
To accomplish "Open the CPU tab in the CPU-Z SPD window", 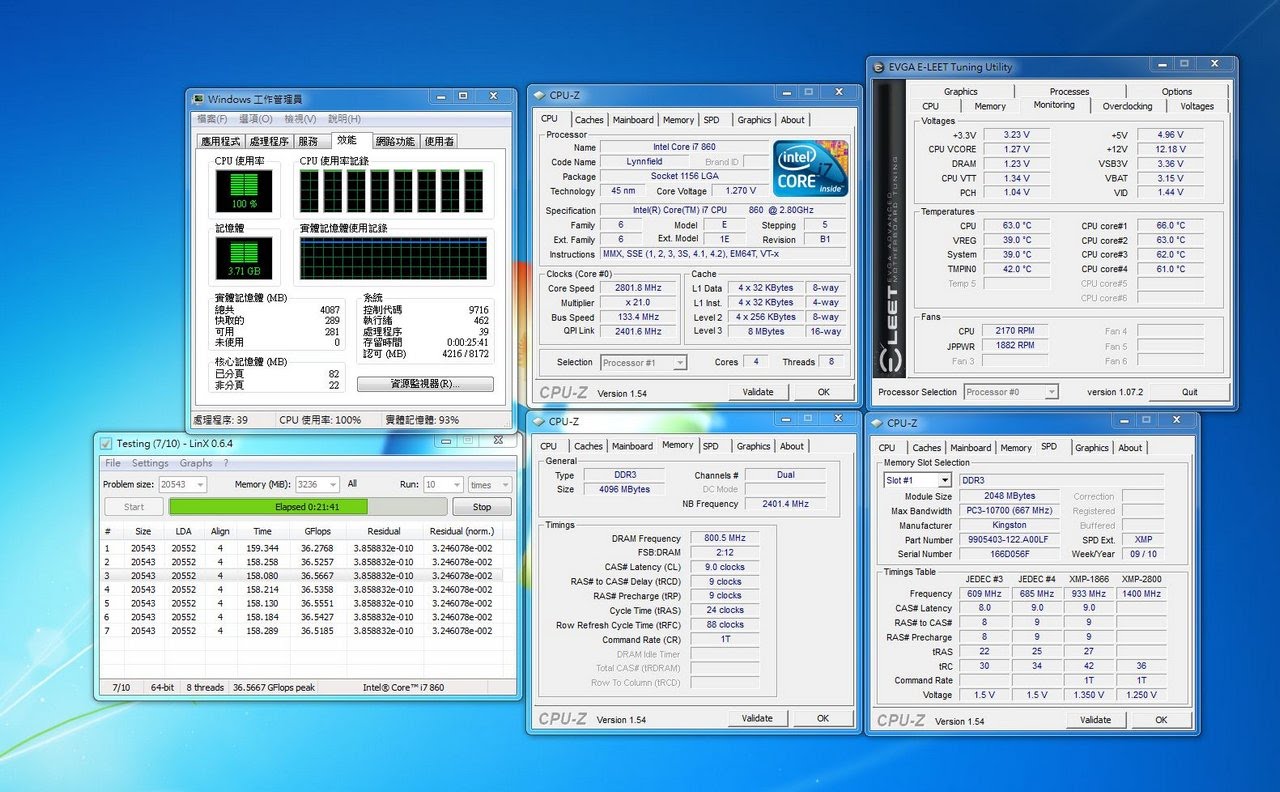I will [887, 448].
